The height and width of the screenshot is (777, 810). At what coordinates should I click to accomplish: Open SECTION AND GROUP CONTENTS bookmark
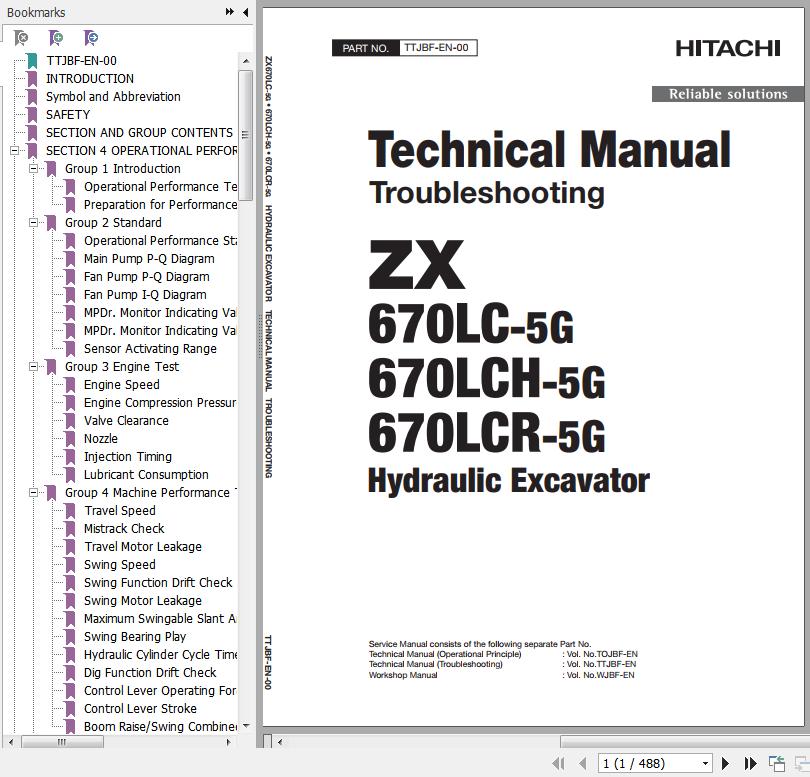click(x=139, y=133)
